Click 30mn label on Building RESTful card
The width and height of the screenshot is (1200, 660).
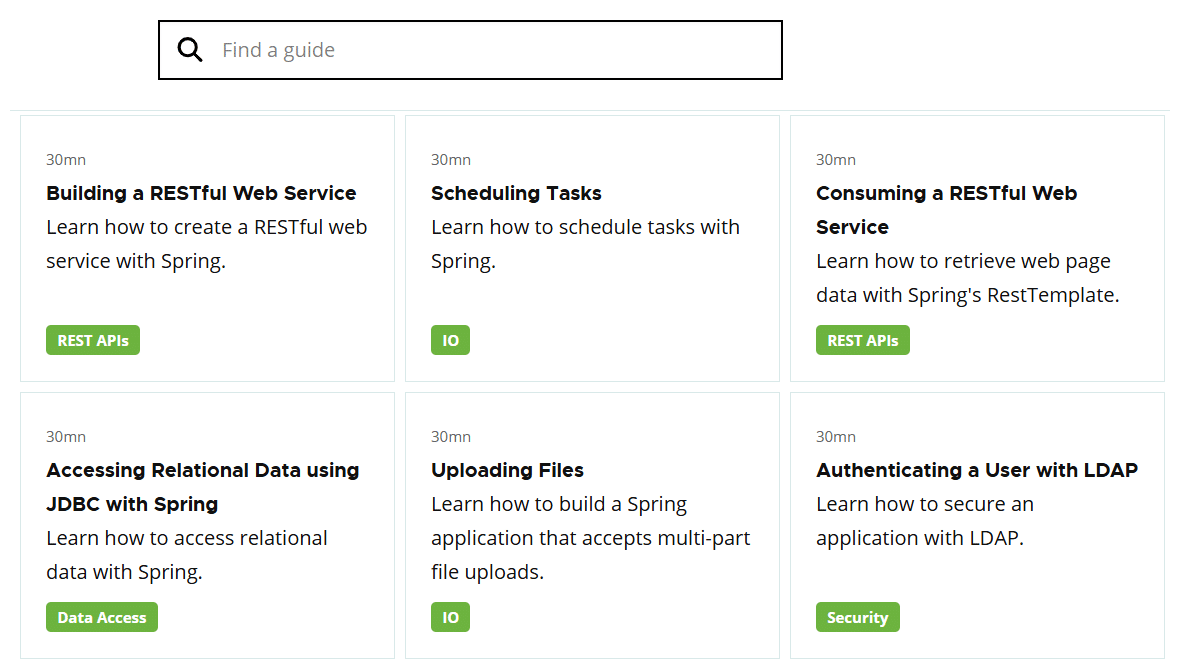coord(66,160)
